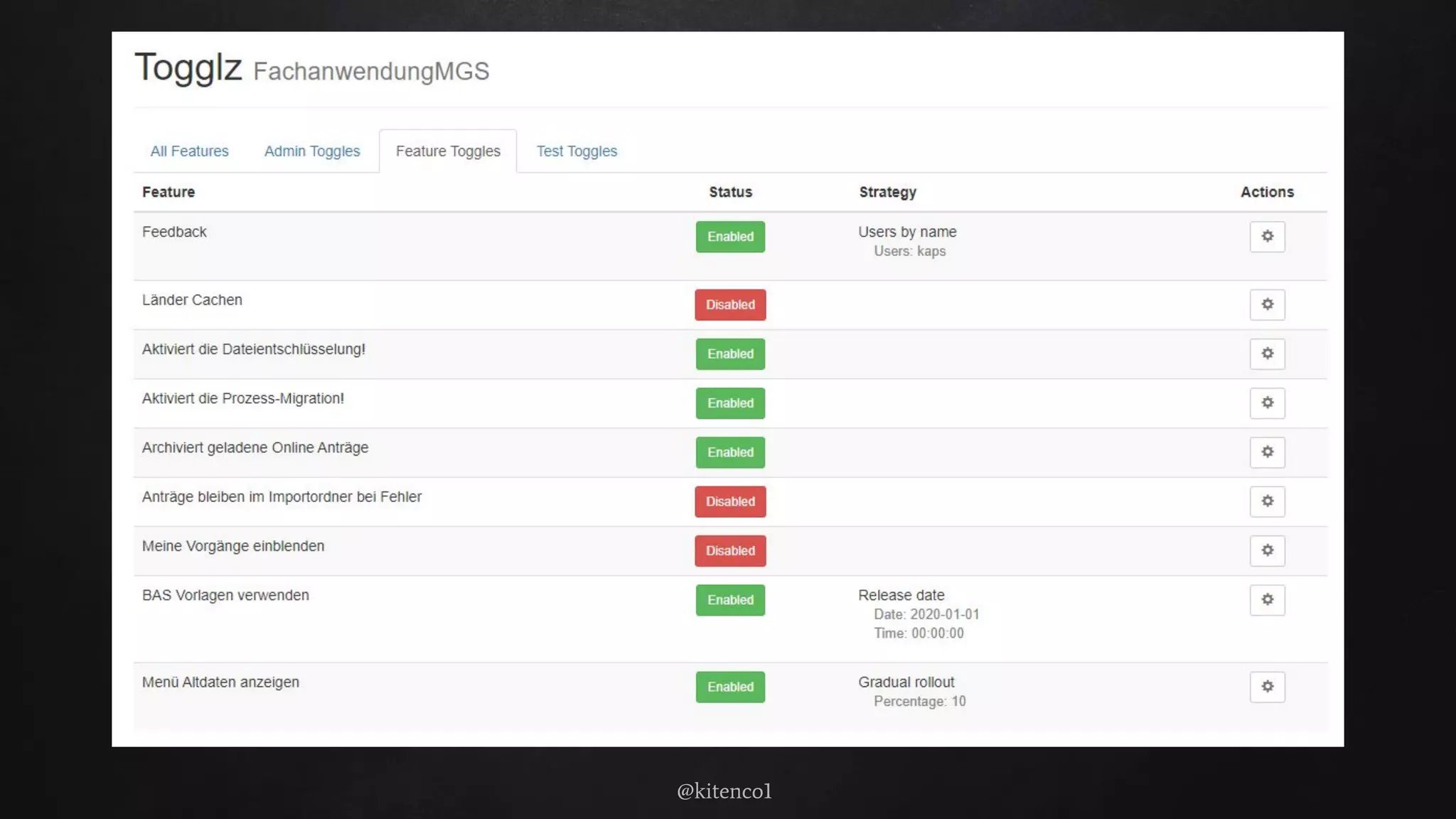Open gear for Menü Altdaten anzeigen
This screenshot has height=819, width=1456.
point(1267,687)
